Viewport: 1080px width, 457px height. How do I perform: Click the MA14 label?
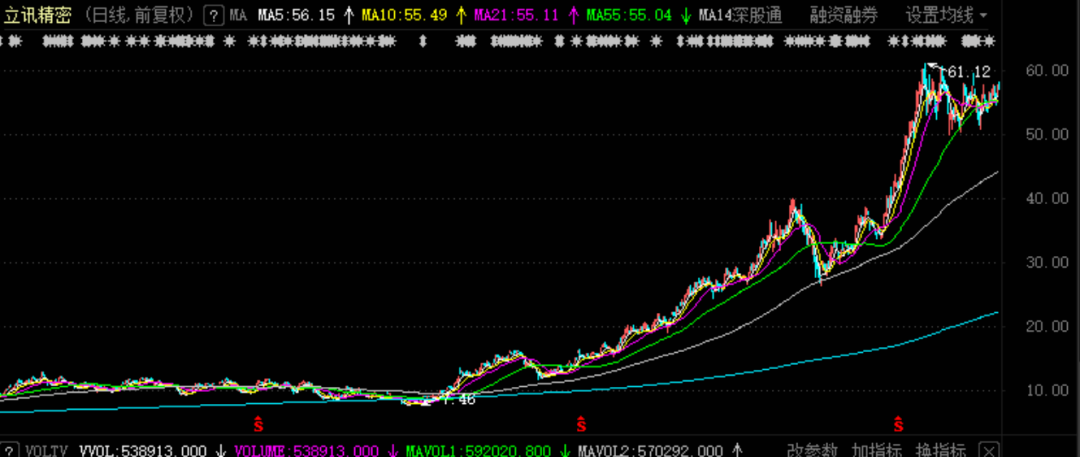pyautogui.click(x=714, y=14)
